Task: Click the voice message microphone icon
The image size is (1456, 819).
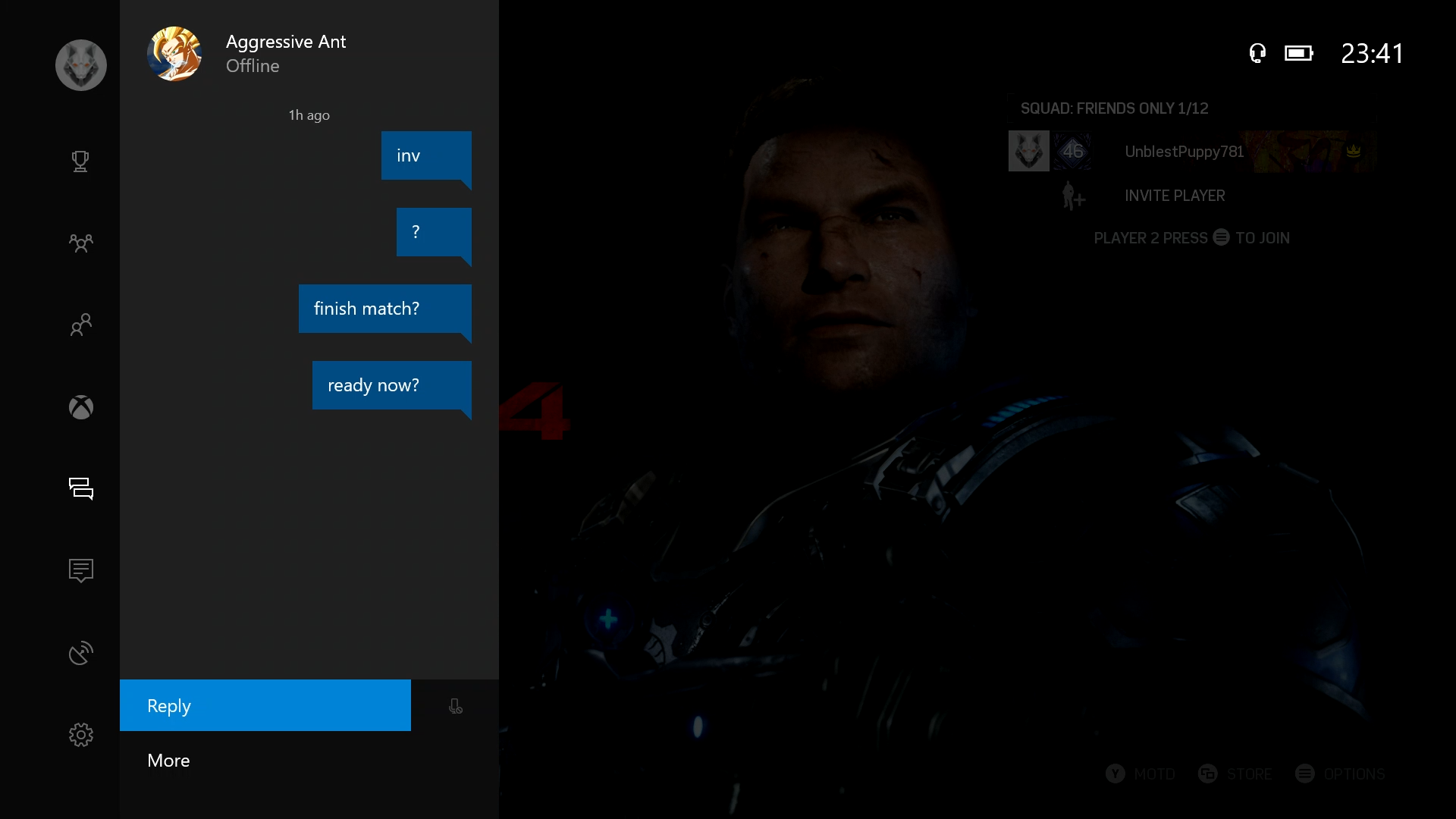Action: point(455,706)
